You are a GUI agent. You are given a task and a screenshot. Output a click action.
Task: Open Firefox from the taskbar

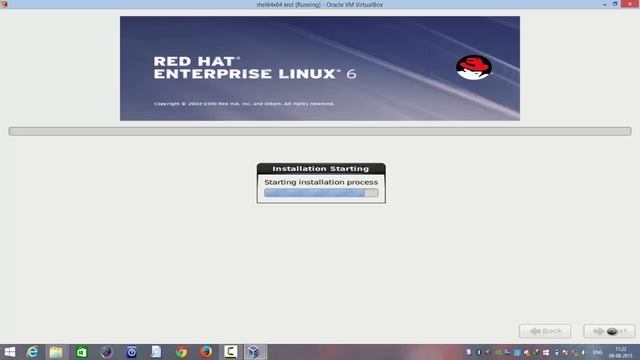tap(206, 352)
